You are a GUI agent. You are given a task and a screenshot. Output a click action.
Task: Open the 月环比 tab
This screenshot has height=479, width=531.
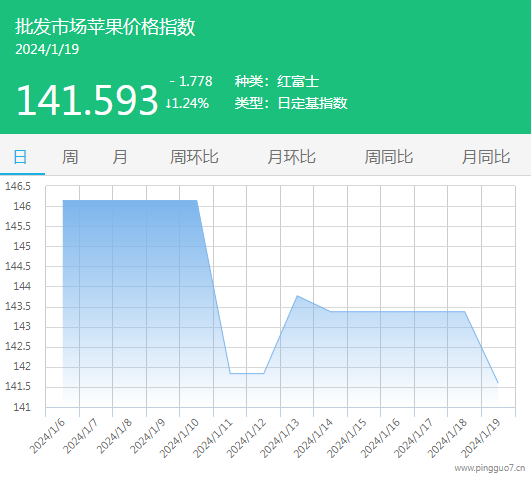pyautogui.click(x=291, y=157)
